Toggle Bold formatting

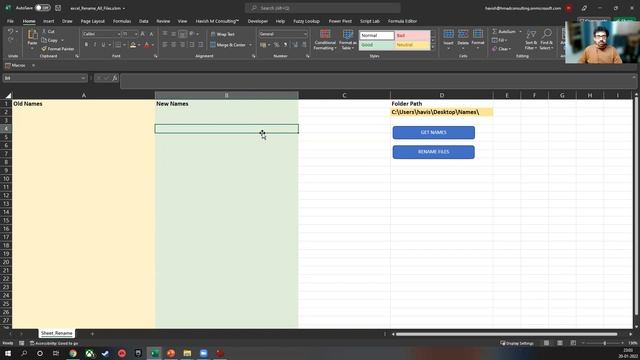pyautogui.click(x=86, y=44)
